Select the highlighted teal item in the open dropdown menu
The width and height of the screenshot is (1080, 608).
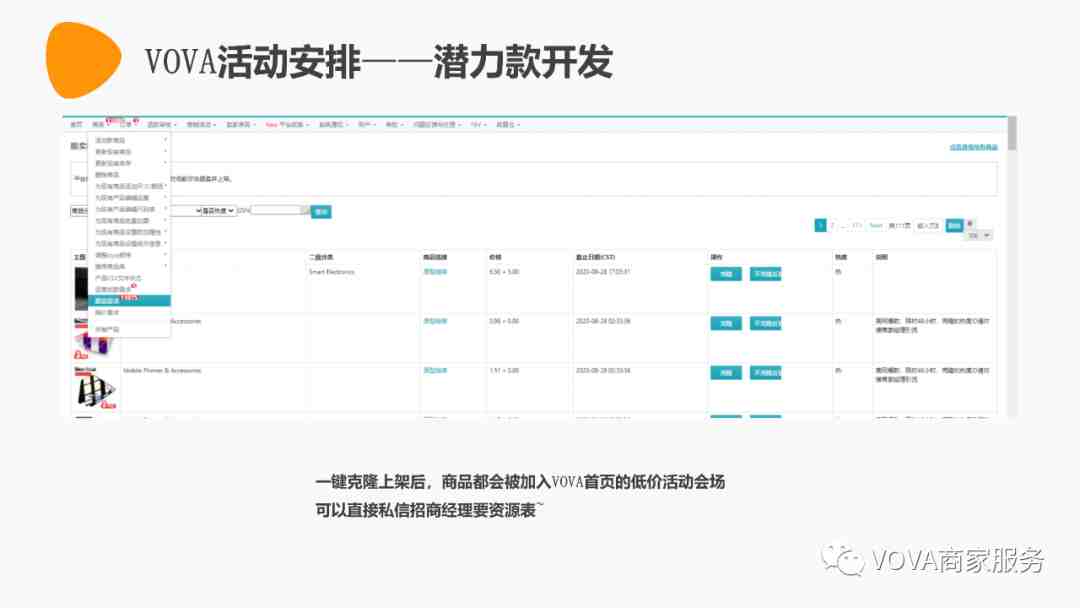[x=129, y=301]
